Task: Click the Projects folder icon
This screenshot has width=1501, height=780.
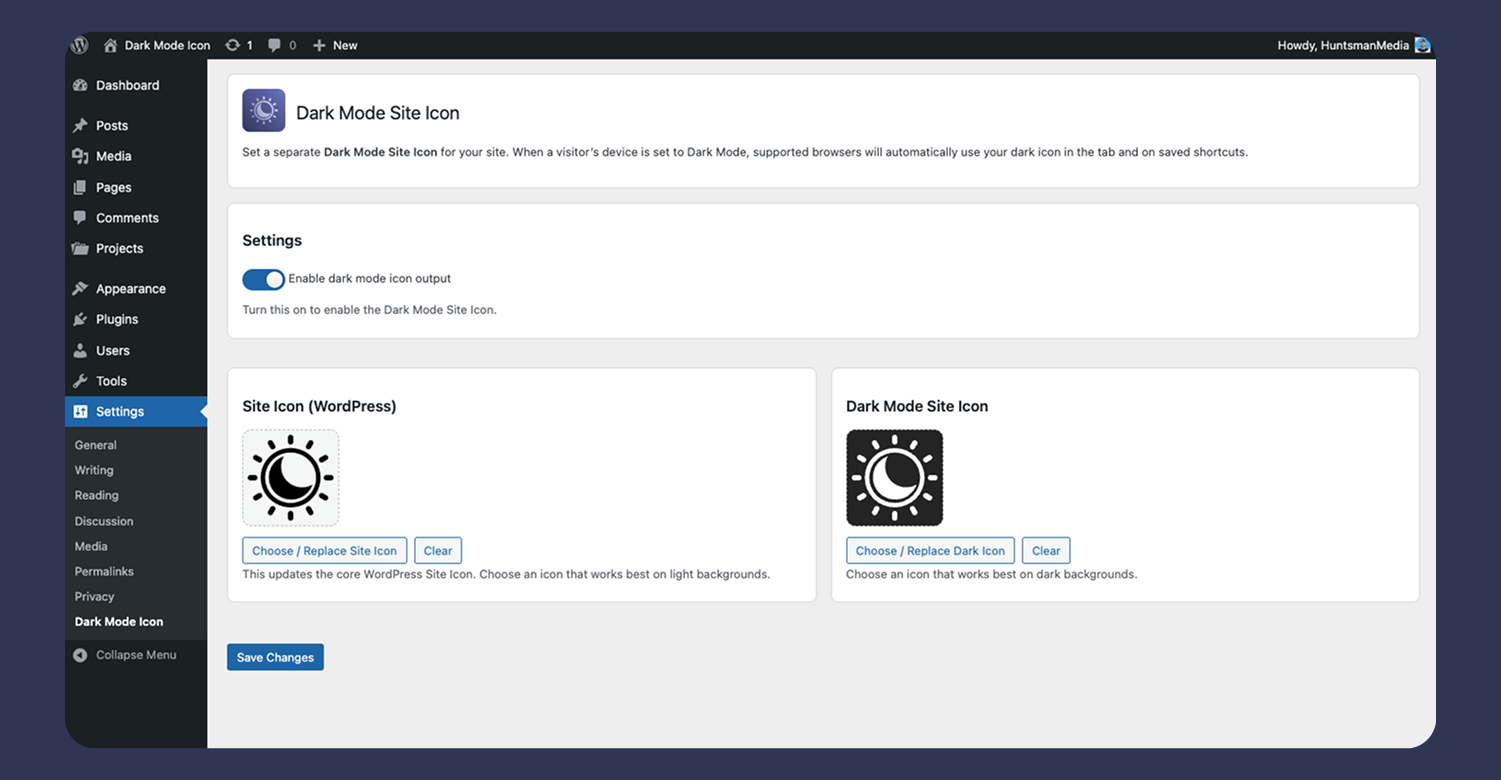Action: tap(80, 248)
